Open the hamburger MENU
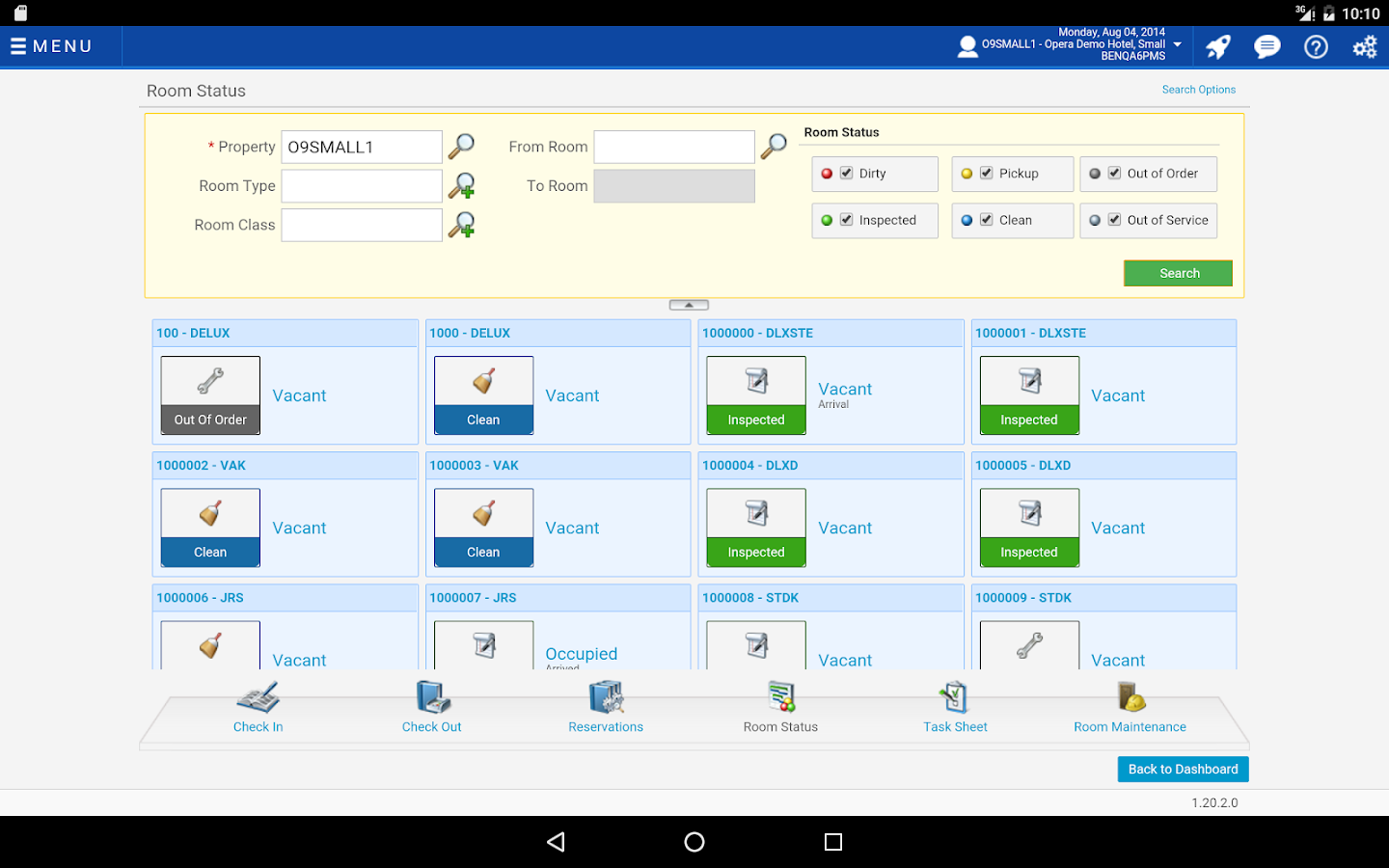1389x868 pixels. [51, 46]
